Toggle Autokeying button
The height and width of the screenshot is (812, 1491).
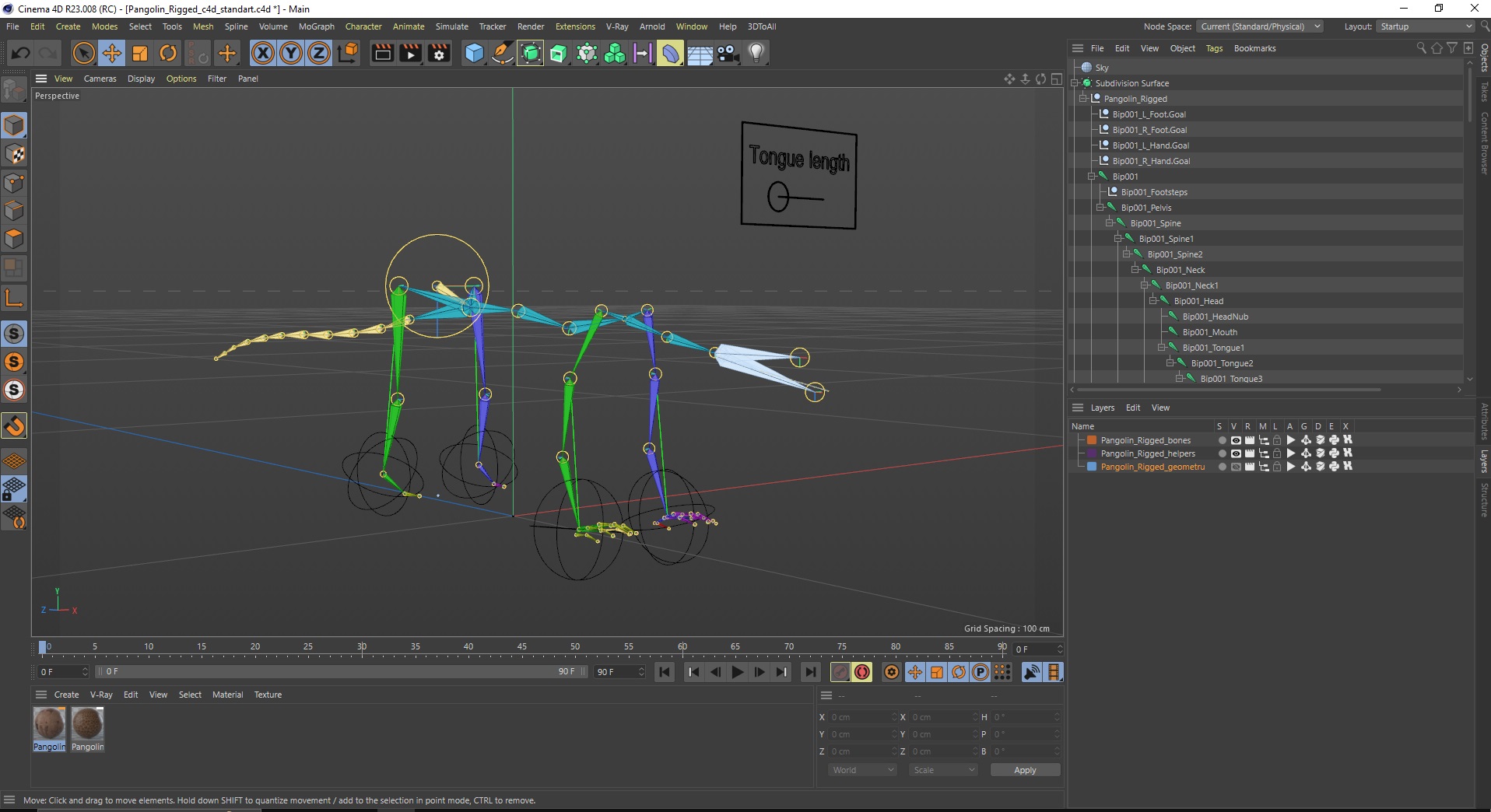pos(862,672)
